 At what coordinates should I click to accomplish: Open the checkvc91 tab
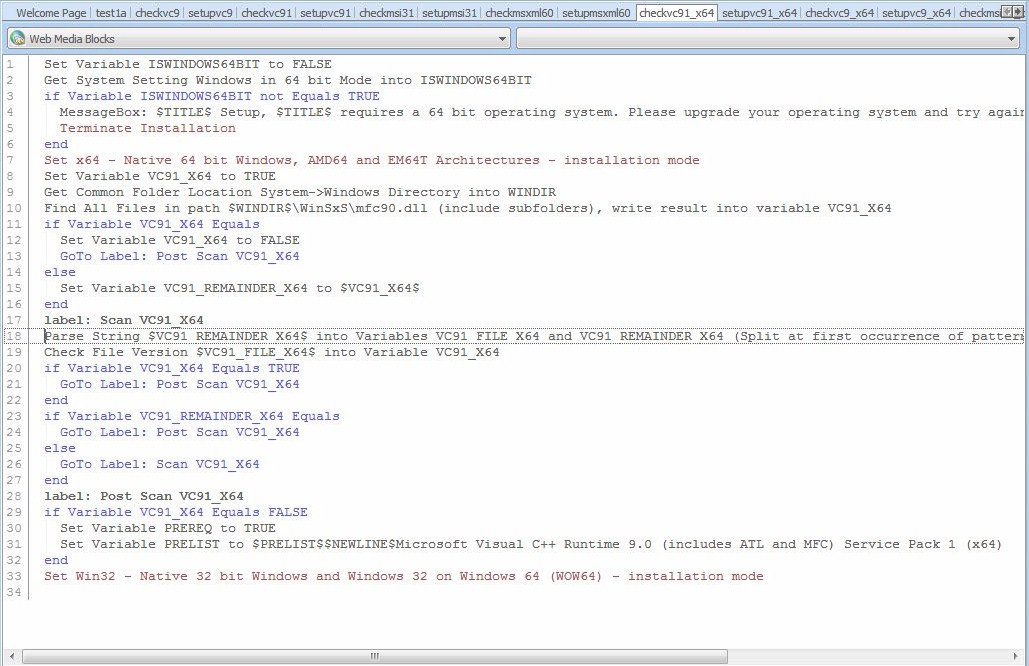pos(266,13)
